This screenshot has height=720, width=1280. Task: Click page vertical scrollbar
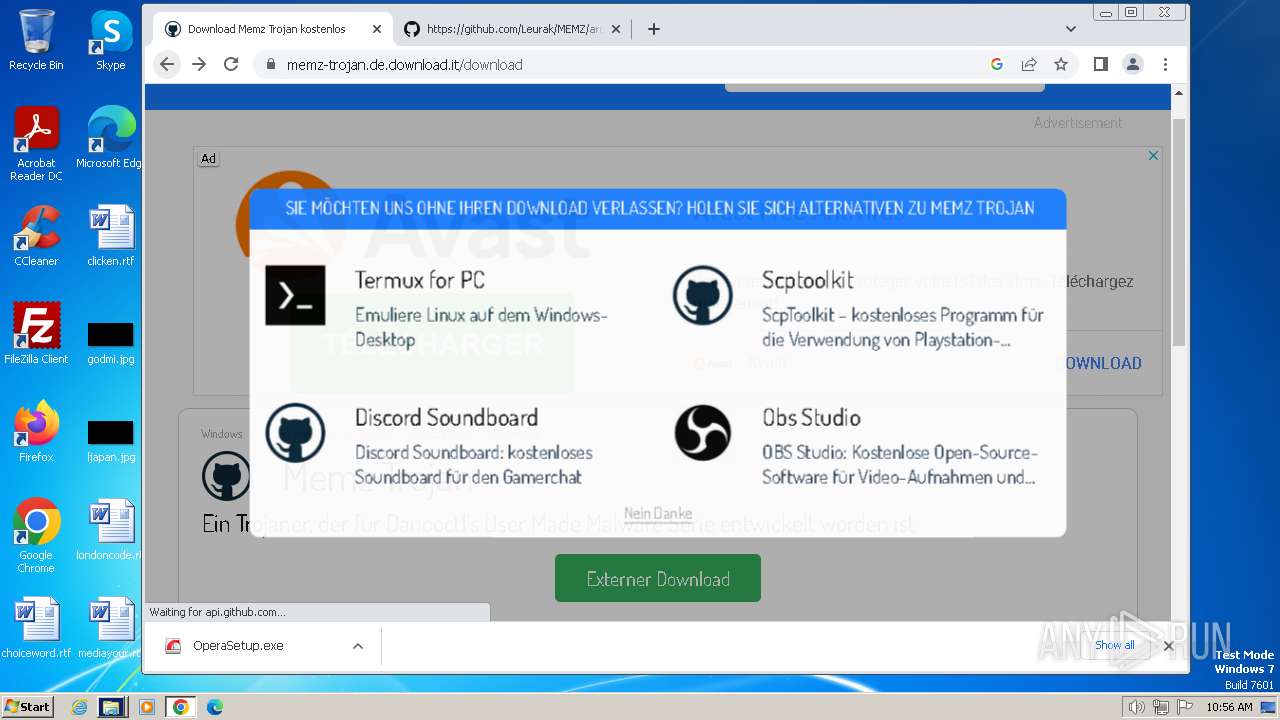point(1178,232)
